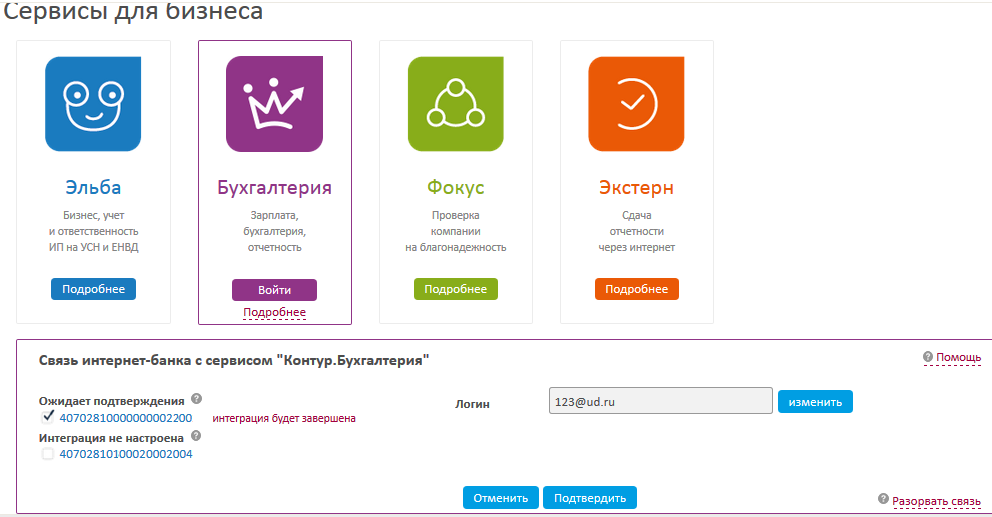Click the Фокус title text
Image resolution: width=992 pixels, height=517 pixels.
[456, 188]
